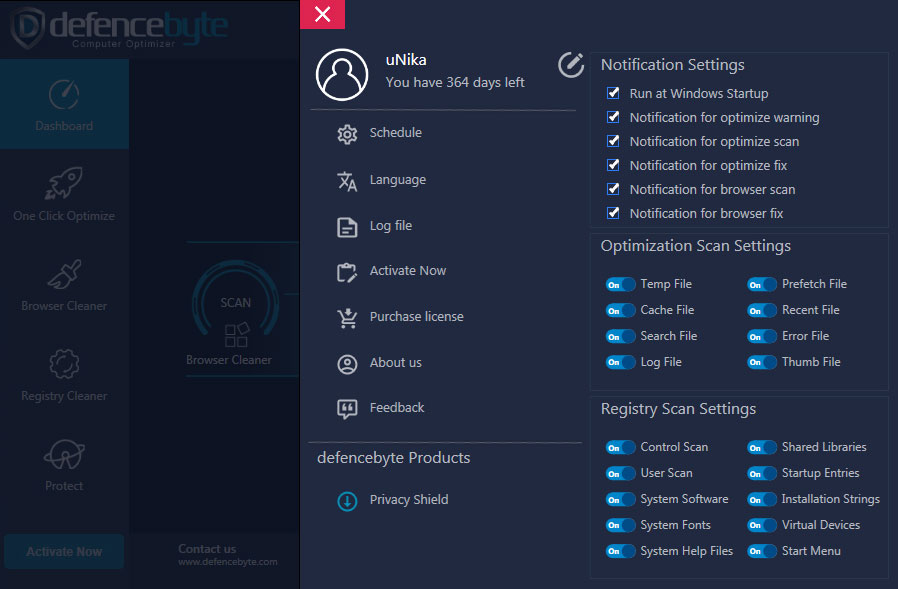Click the Contact us text
This screenshot has height=589, width=898.
coord(207,549)
